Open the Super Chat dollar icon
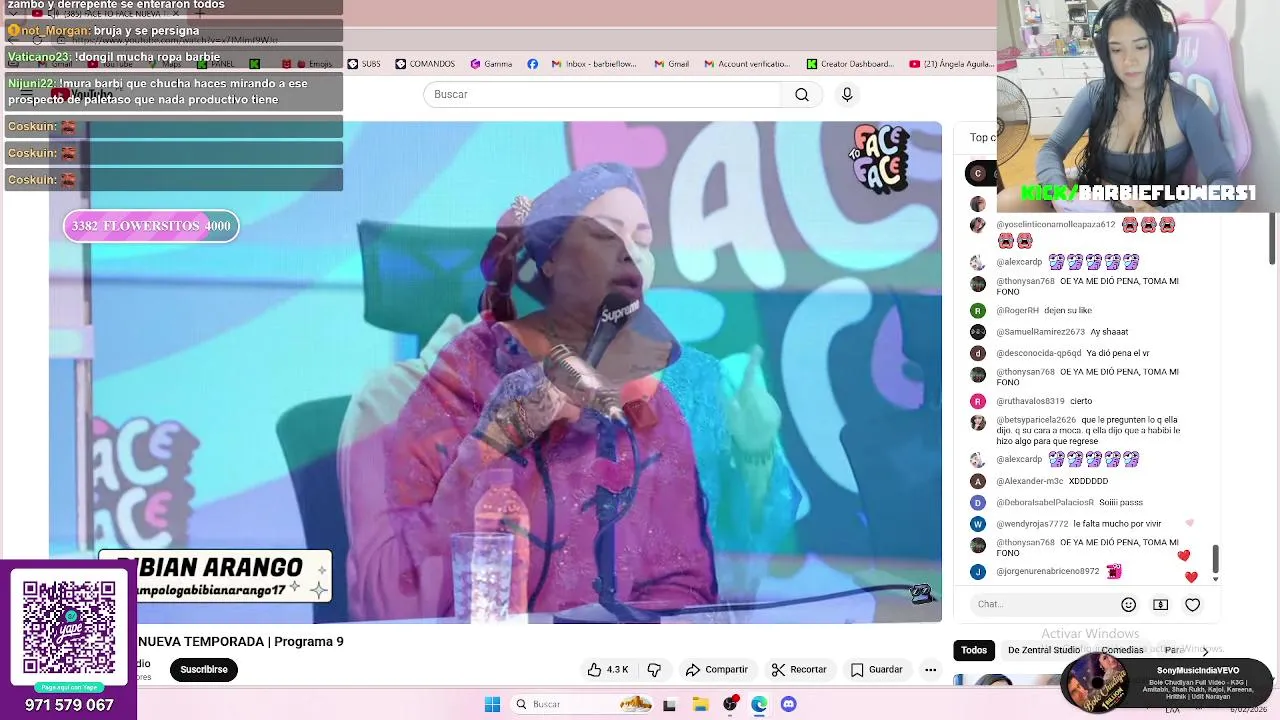 pos(1160,604)
